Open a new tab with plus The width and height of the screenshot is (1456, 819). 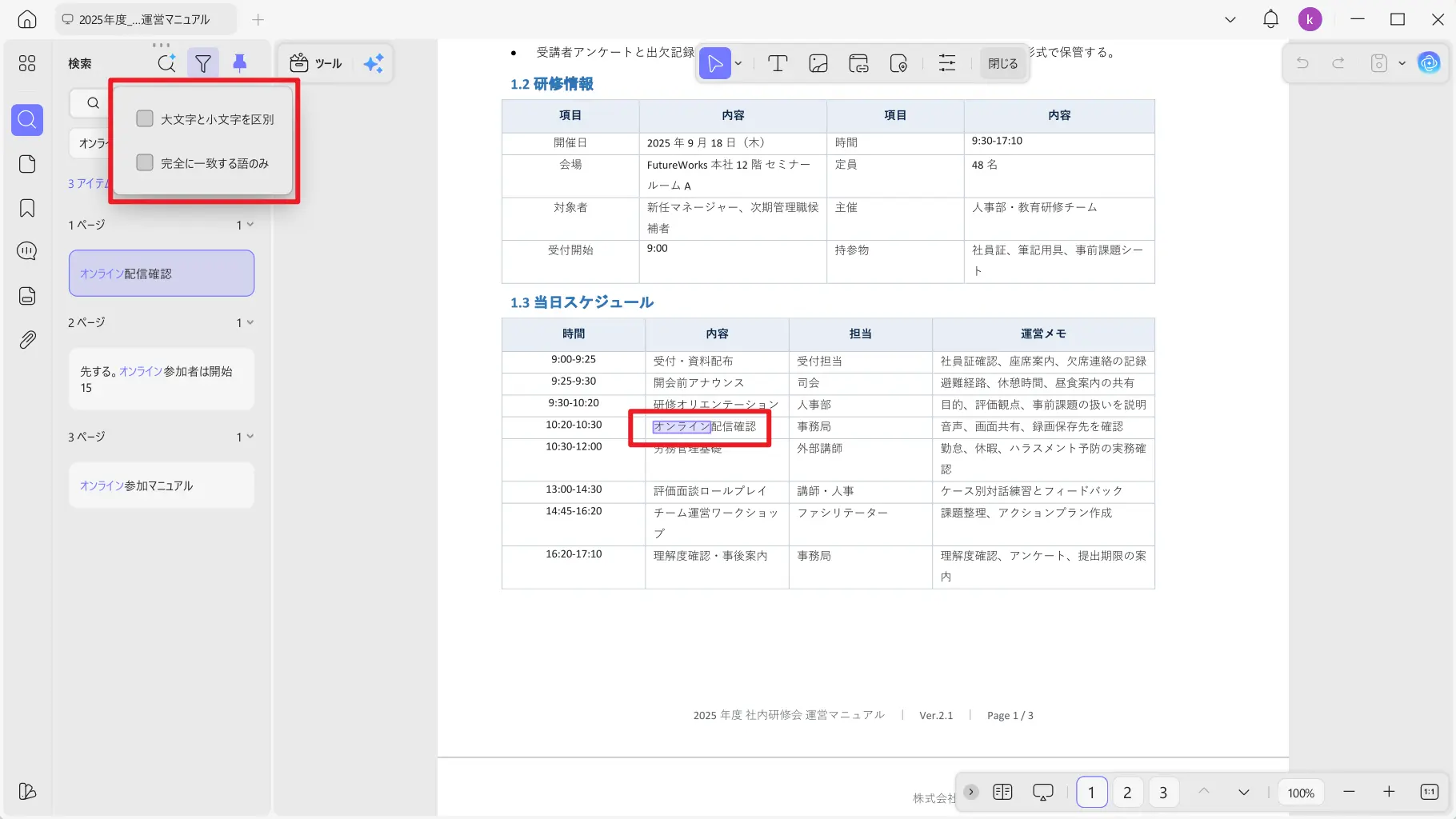[258, 19]
